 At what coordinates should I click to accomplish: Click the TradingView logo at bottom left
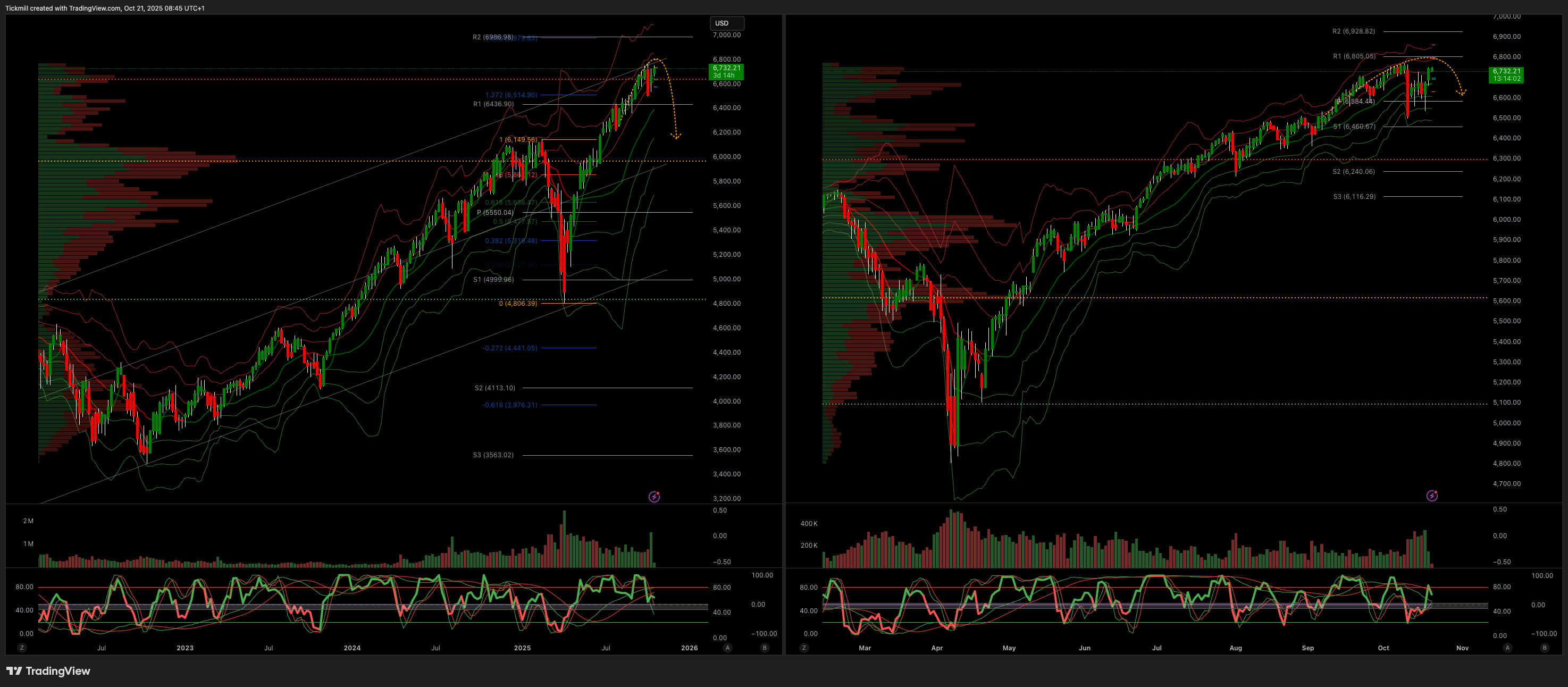point(48,671)
